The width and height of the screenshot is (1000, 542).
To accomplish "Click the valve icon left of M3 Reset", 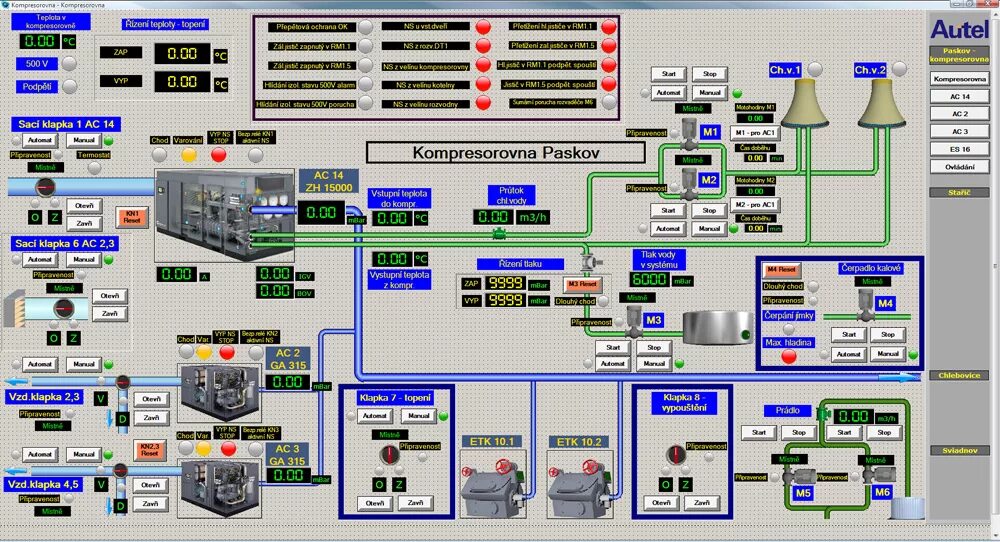I will [x=592, y=262].
